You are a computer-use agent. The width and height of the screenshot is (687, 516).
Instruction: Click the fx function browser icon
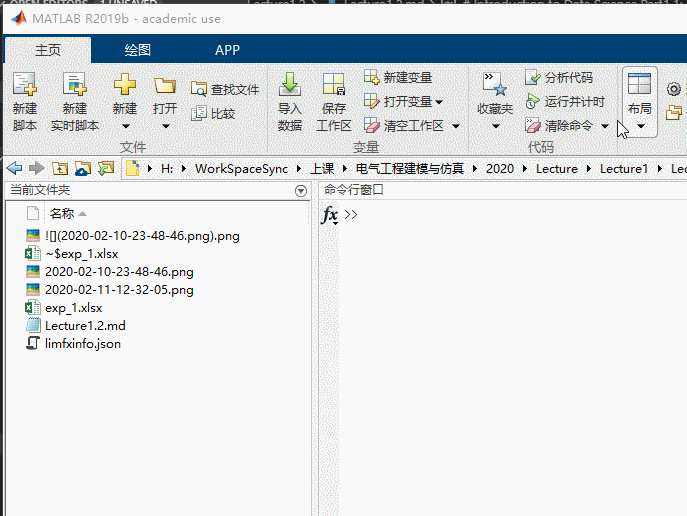pyautogui.click(x=329, y=215)
